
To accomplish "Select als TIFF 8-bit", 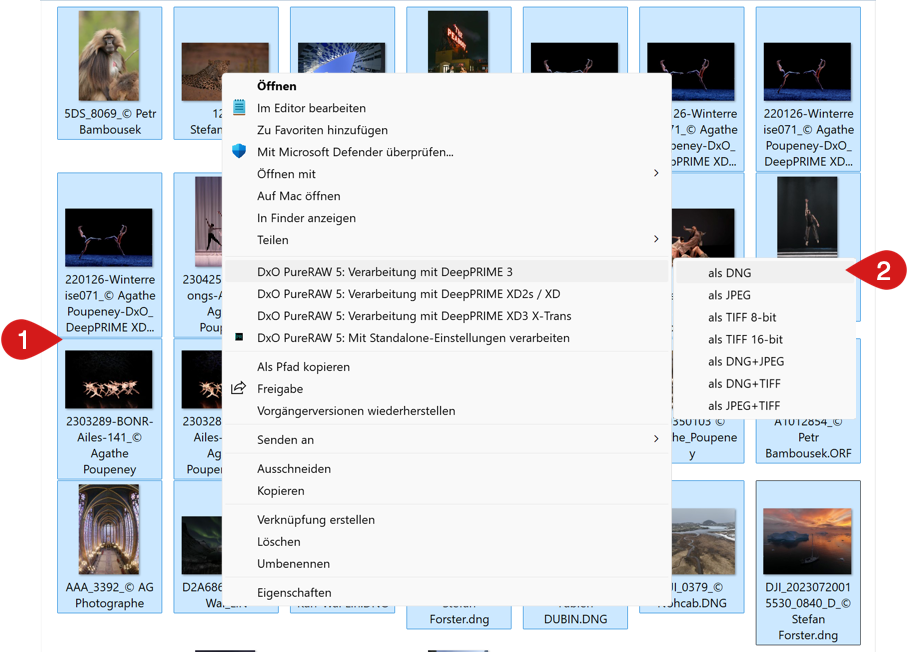I will coord(742,317).
